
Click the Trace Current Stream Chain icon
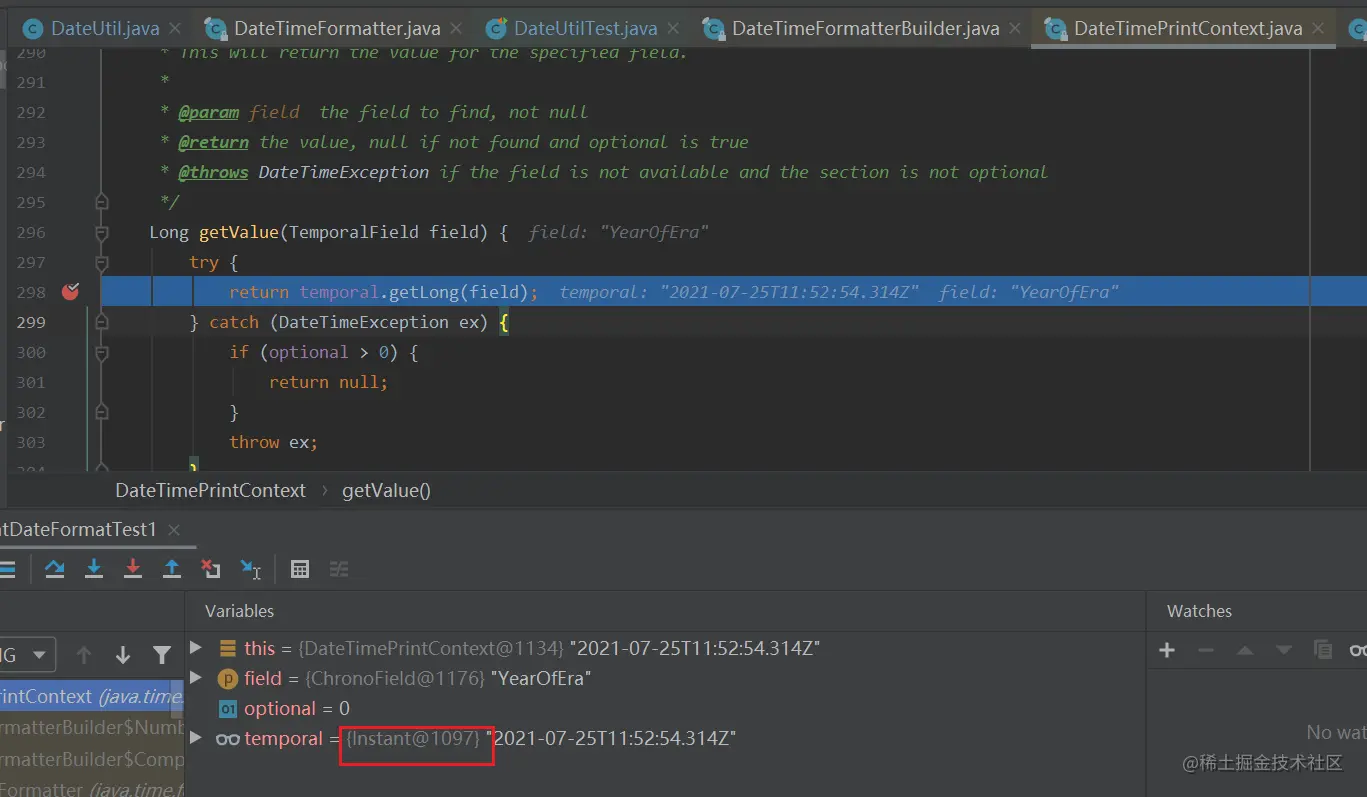tap(339, 569)
